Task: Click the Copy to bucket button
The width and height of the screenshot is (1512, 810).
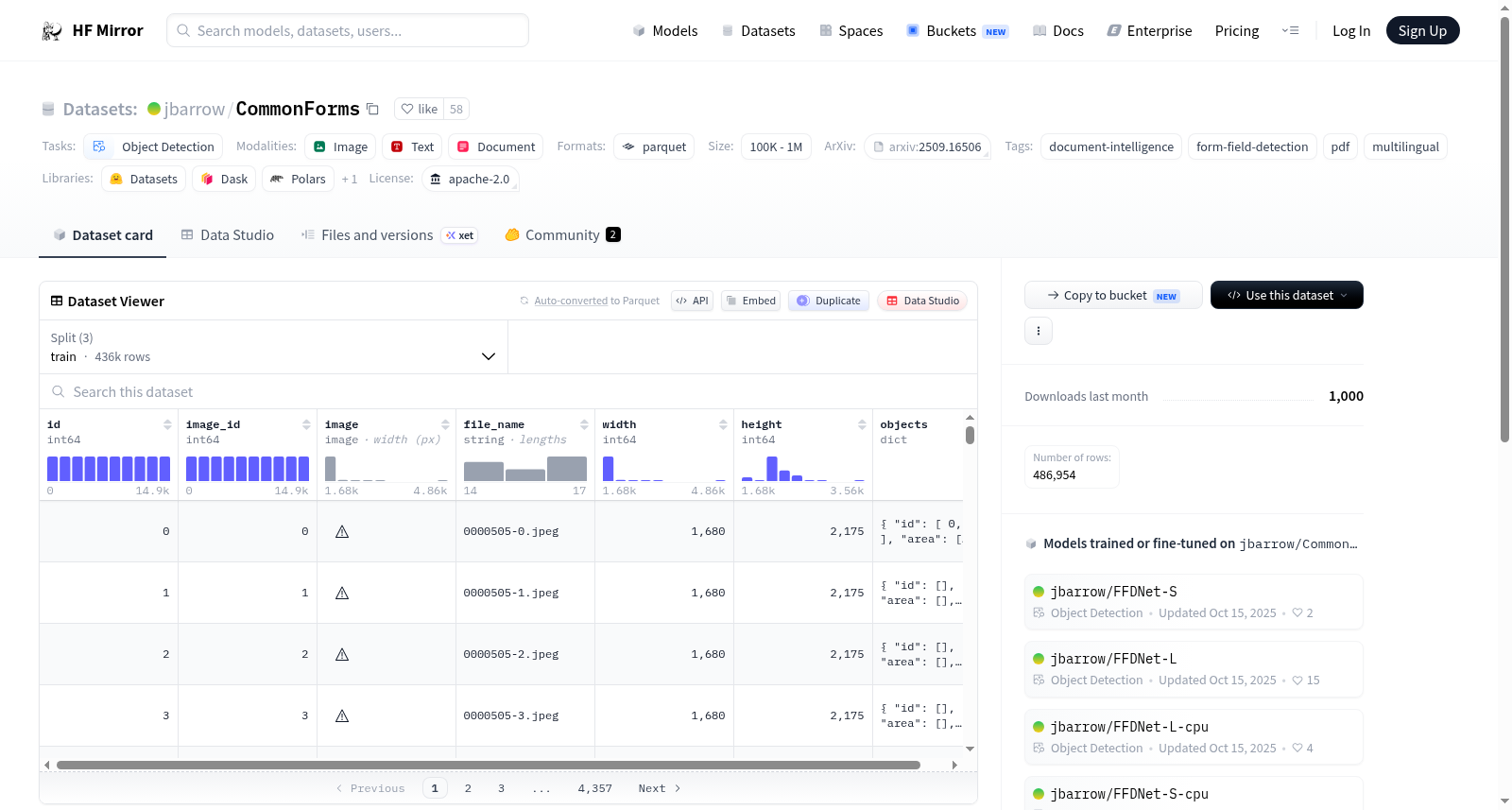Action: (x=1113, y=295)
